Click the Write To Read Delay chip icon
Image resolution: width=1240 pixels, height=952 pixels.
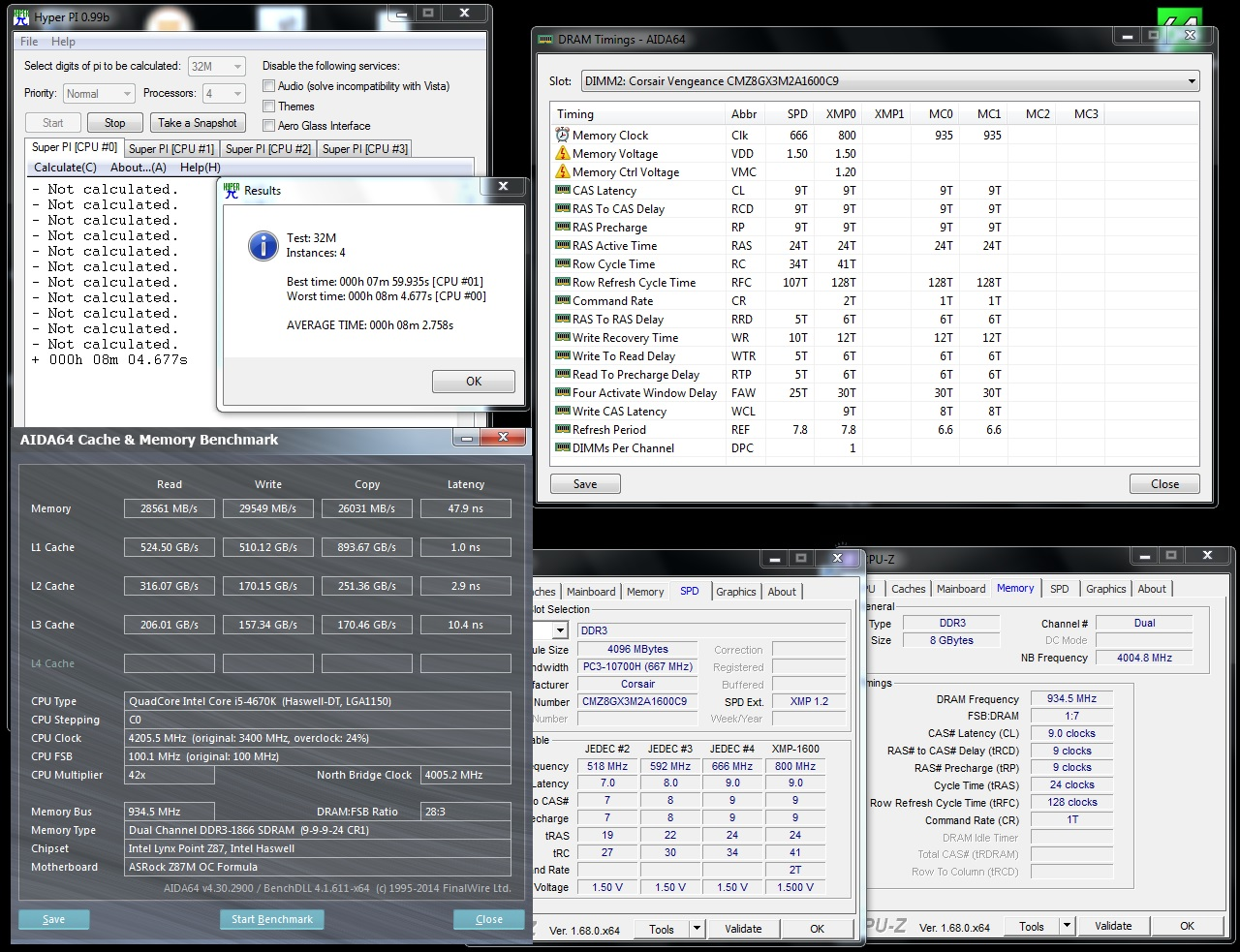click(563, 355)
